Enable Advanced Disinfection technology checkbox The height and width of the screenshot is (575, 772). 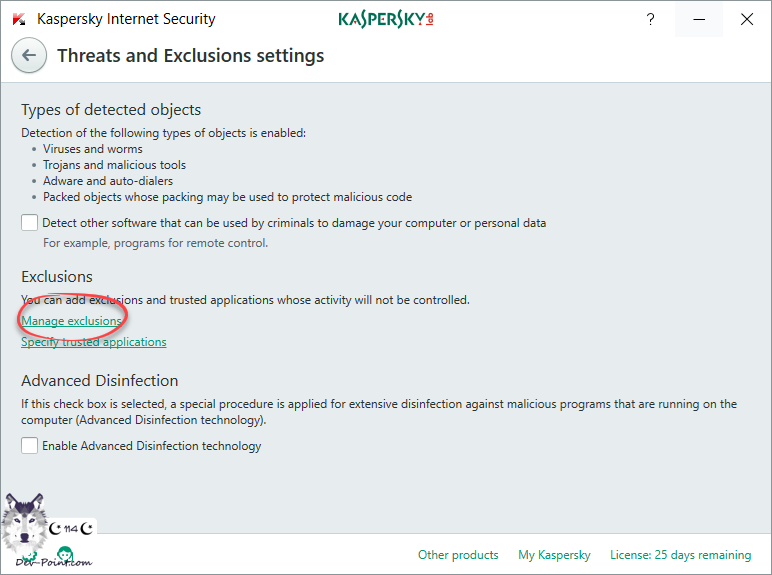point(30,446)
